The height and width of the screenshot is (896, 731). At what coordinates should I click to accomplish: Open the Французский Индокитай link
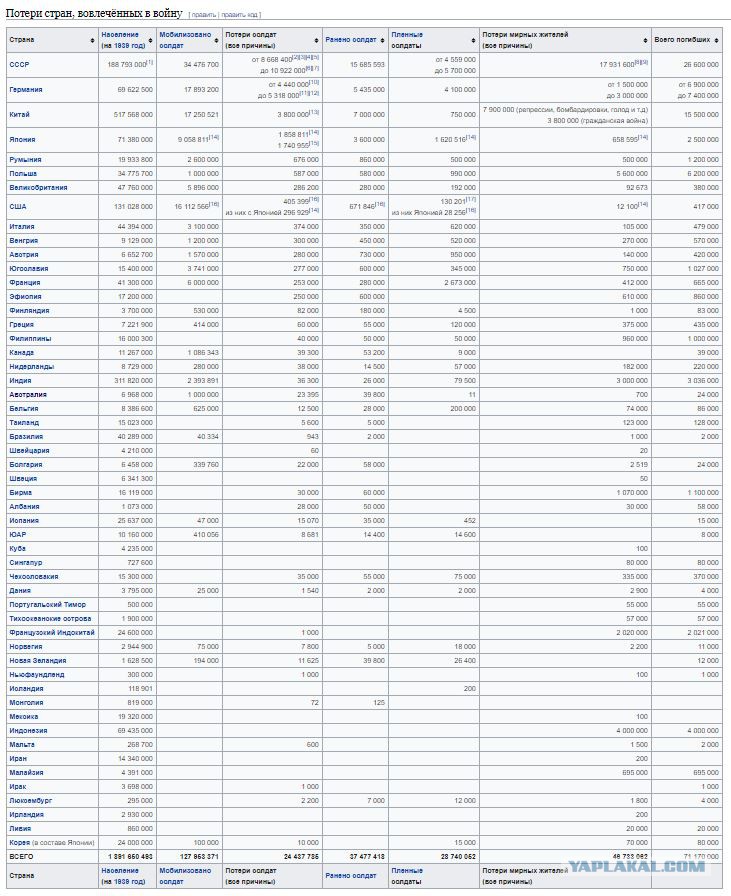click(52, 633)
